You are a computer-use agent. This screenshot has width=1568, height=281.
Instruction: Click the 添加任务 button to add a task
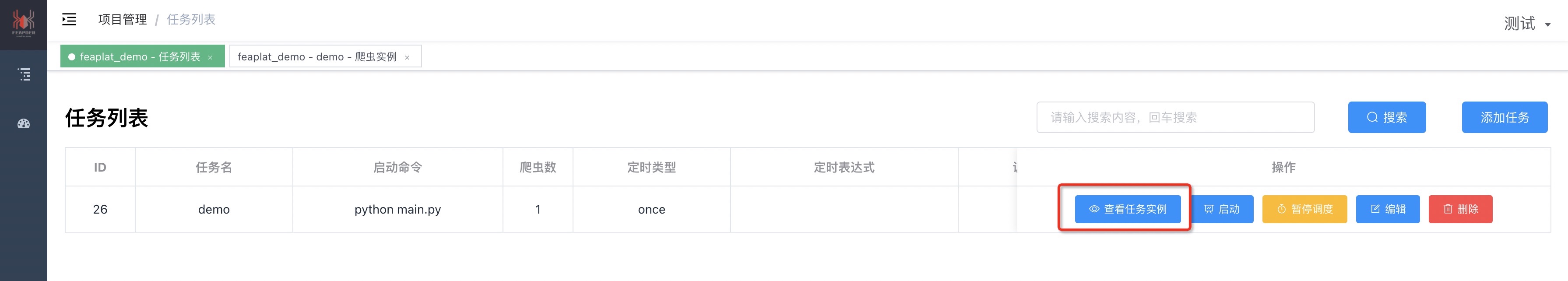[1505, 117]
